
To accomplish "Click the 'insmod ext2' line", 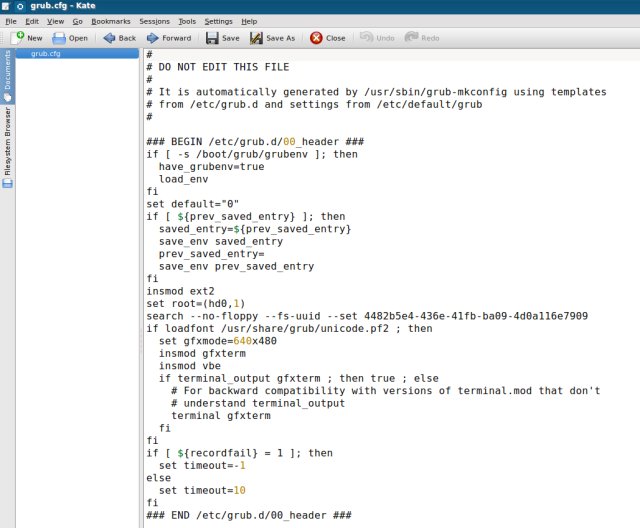I will [180, 291].
